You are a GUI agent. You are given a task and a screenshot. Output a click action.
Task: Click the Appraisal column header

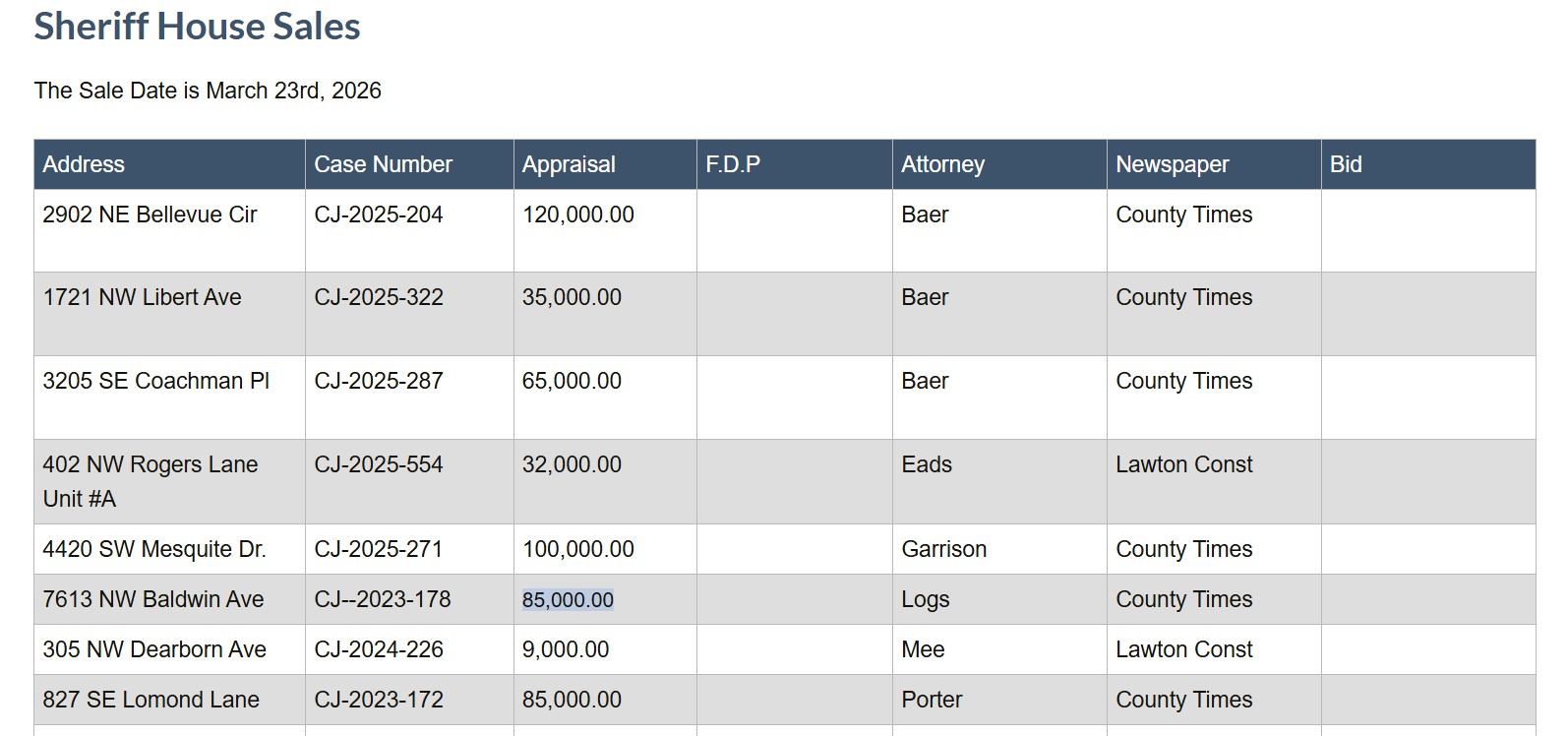tap(569, 164)
